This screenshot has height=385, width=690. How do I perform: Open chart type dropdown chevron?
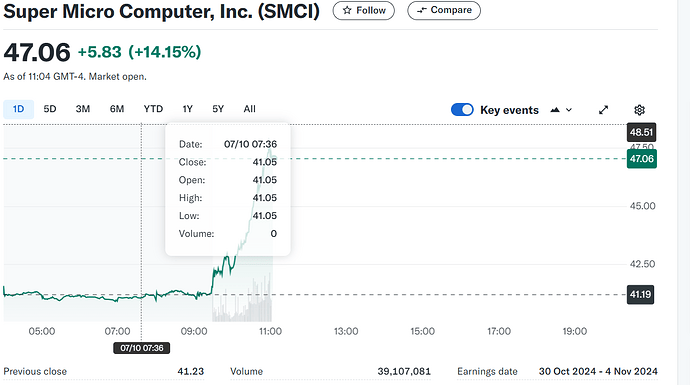point(569,110)
